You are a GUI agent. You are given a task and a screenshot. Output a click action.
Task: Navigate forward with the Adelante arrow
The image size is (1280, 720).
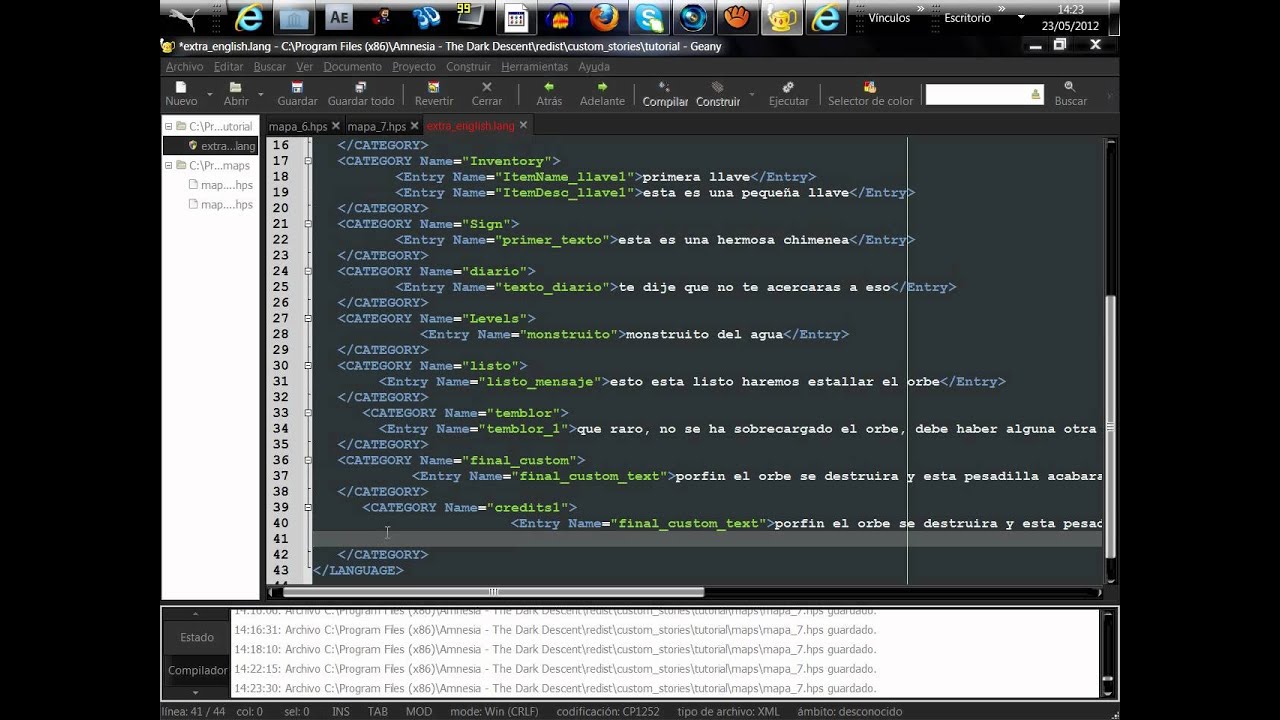[602, 94]
